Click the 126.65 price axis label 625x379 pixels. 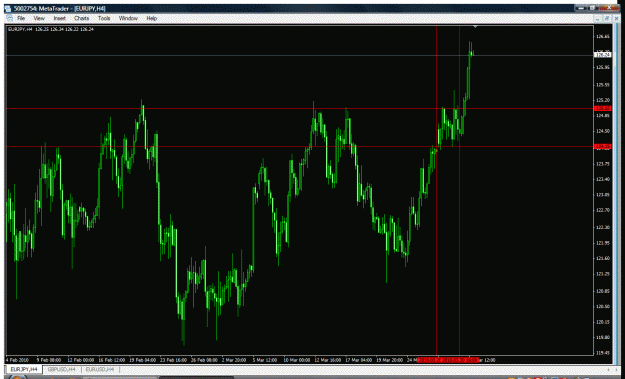click(602, 36)
